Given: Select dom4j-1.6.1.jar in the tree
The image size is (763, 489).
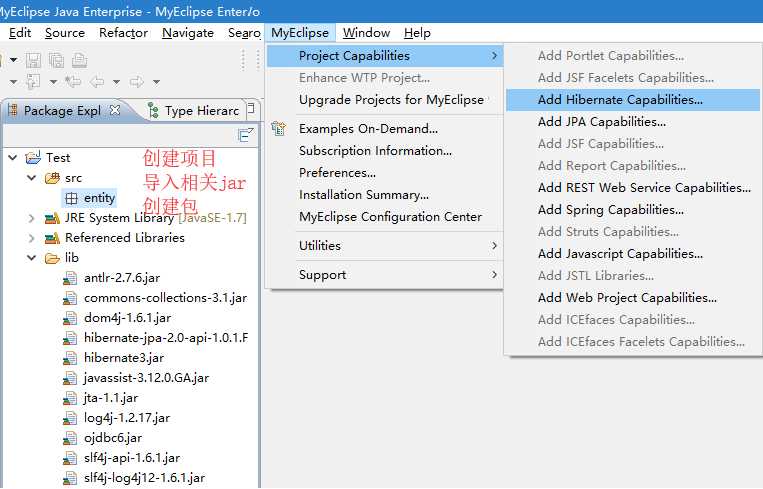Looking at the screenshot, I should 127,318.
